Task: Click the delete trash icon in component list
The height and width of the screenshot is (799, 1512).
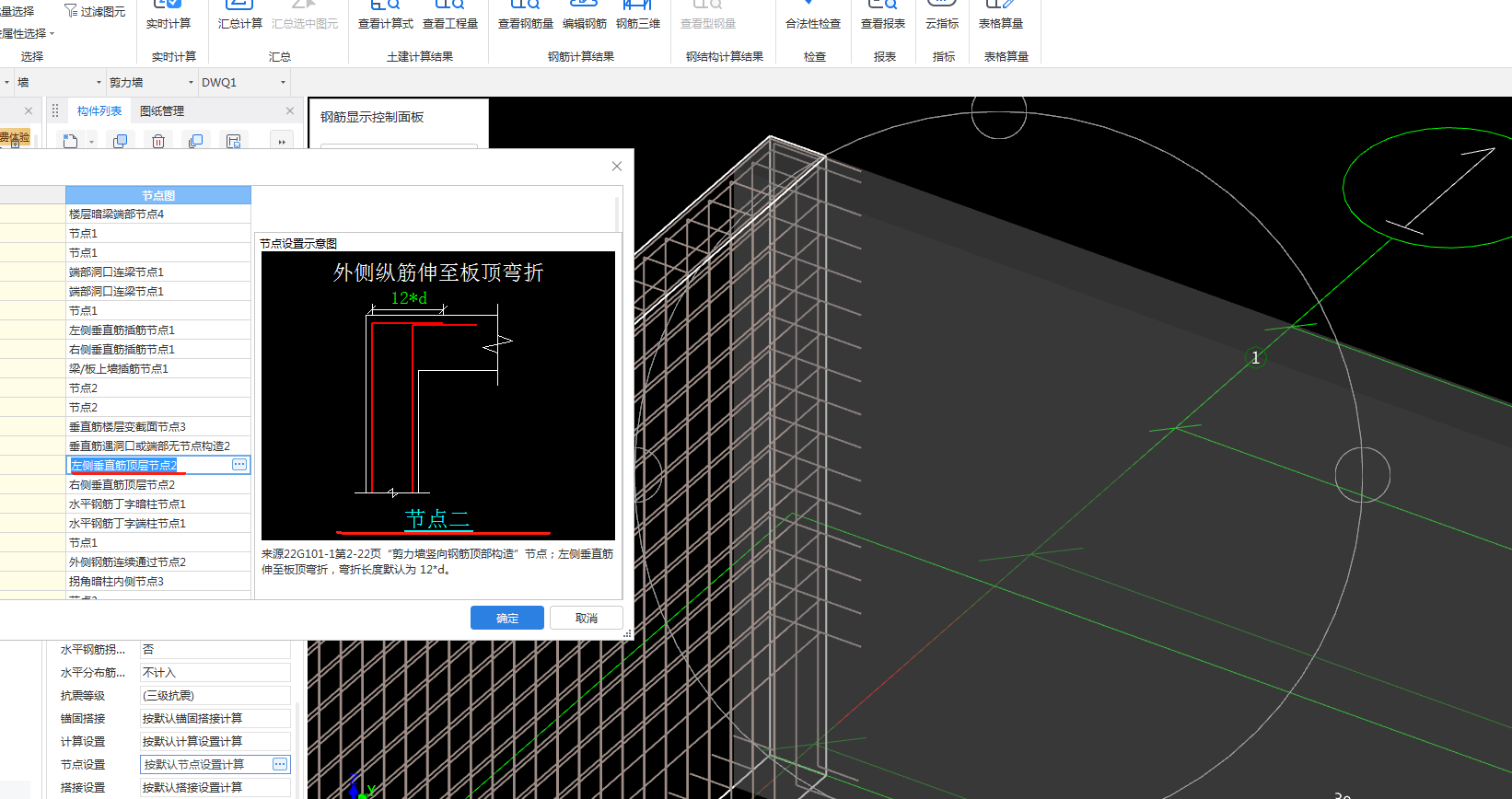Action: pyautogui.click(x=158, y=141)
